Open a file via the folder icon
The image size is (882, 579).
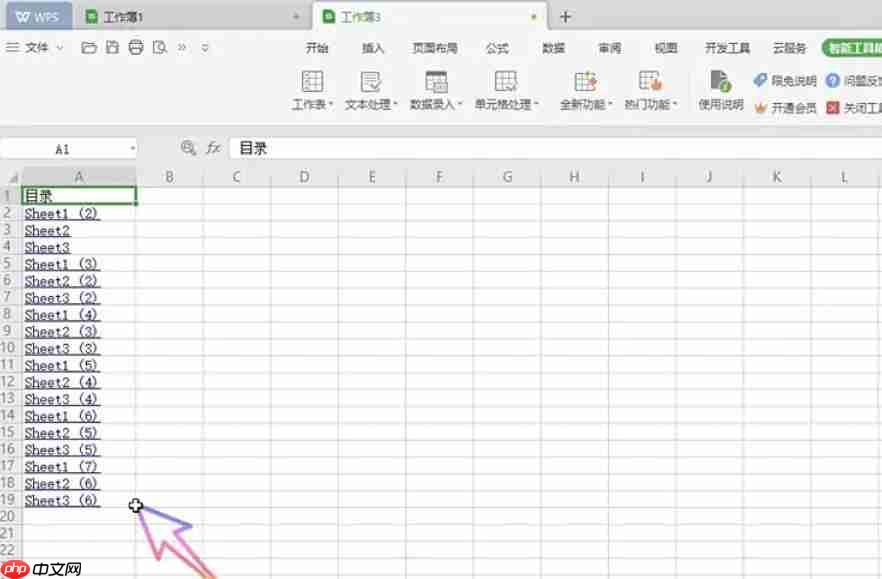pos(88,47)
